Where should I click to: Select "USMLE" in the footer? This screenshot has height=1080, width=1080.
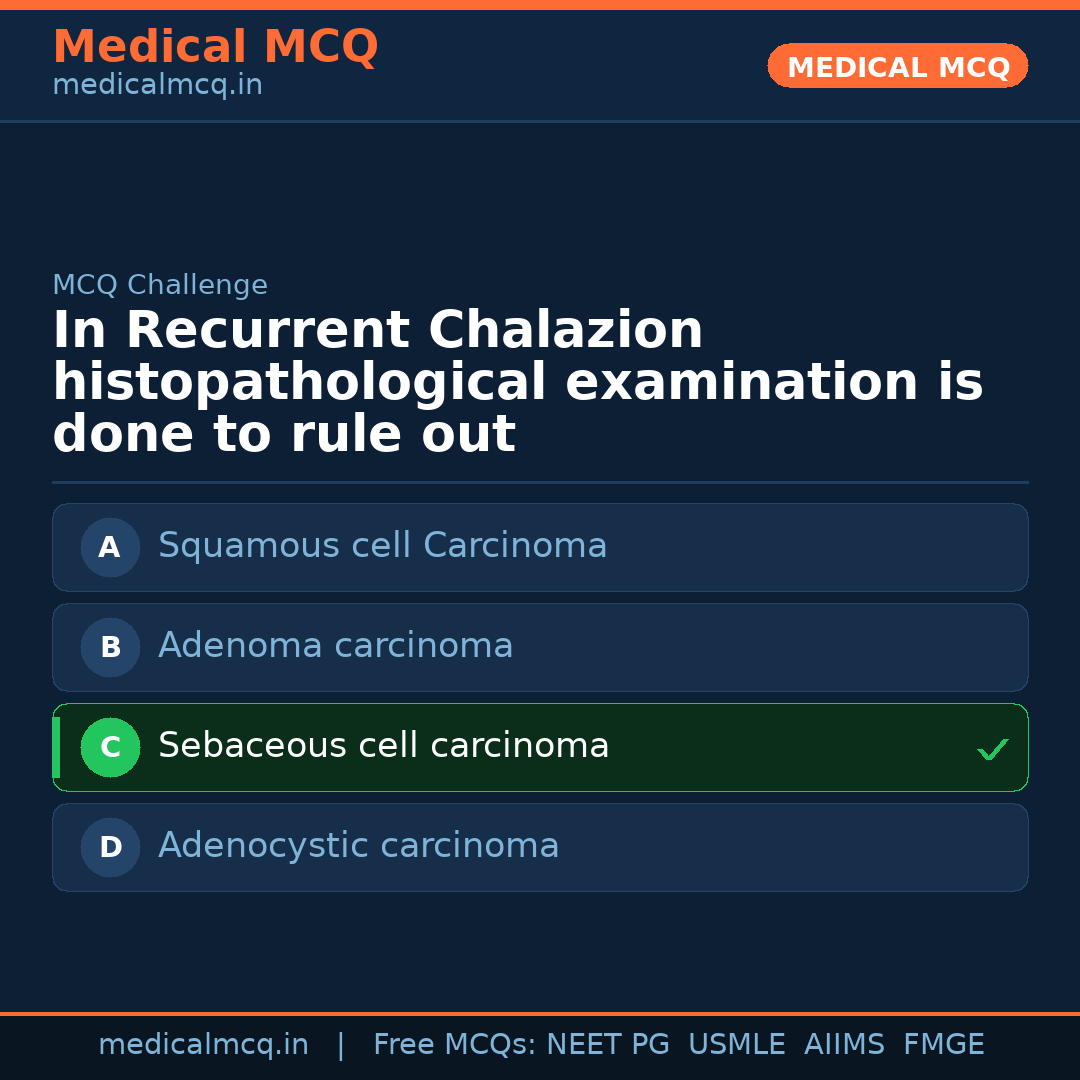coord(736,1045)
